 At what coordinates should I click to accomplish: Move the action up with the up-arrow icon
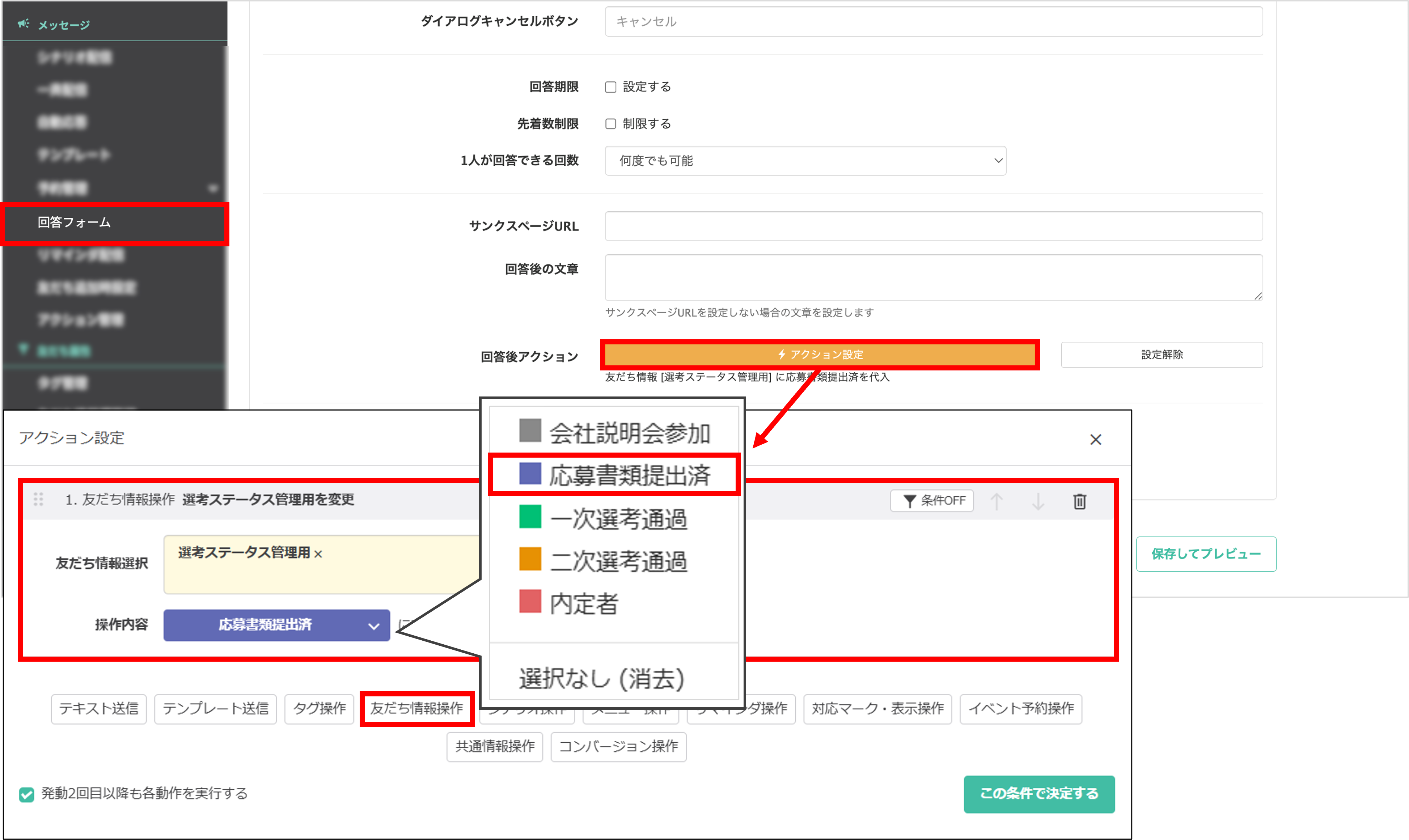(x=997, y=500)
